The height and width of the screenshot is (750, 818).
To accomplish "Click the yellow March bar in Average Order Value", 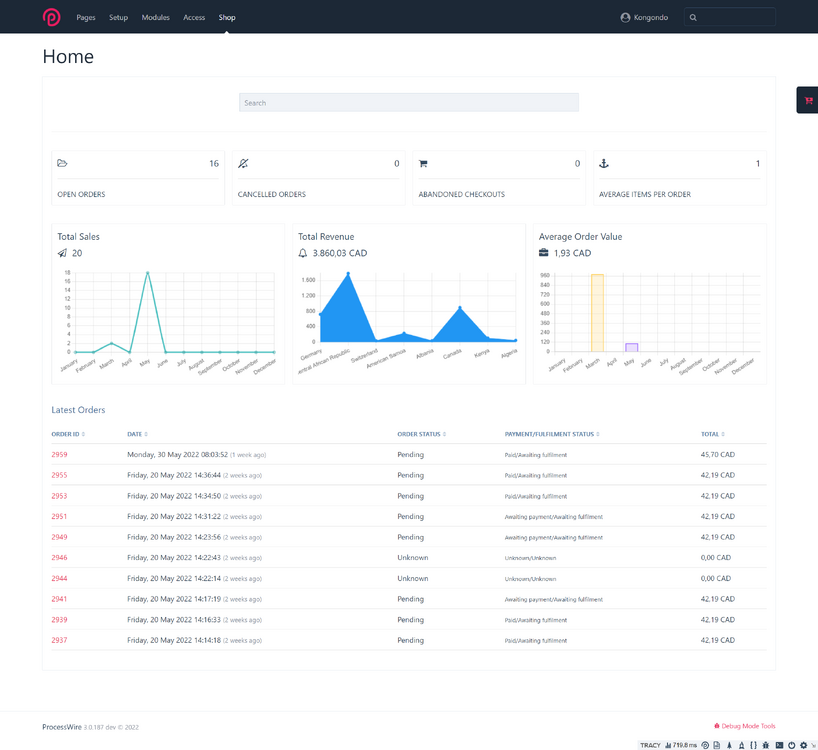I will click(x=597, y=312).
